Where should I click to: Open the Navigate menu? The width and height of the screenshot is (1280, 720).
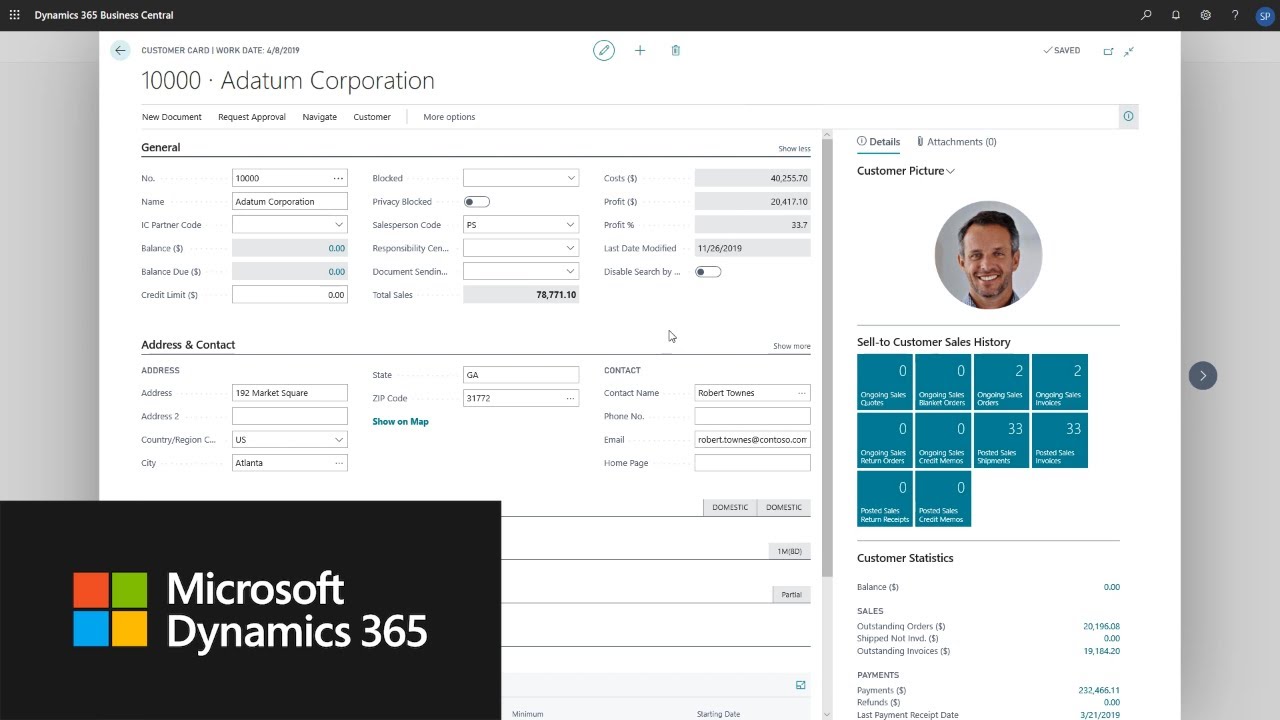click(x=319, y=117)
